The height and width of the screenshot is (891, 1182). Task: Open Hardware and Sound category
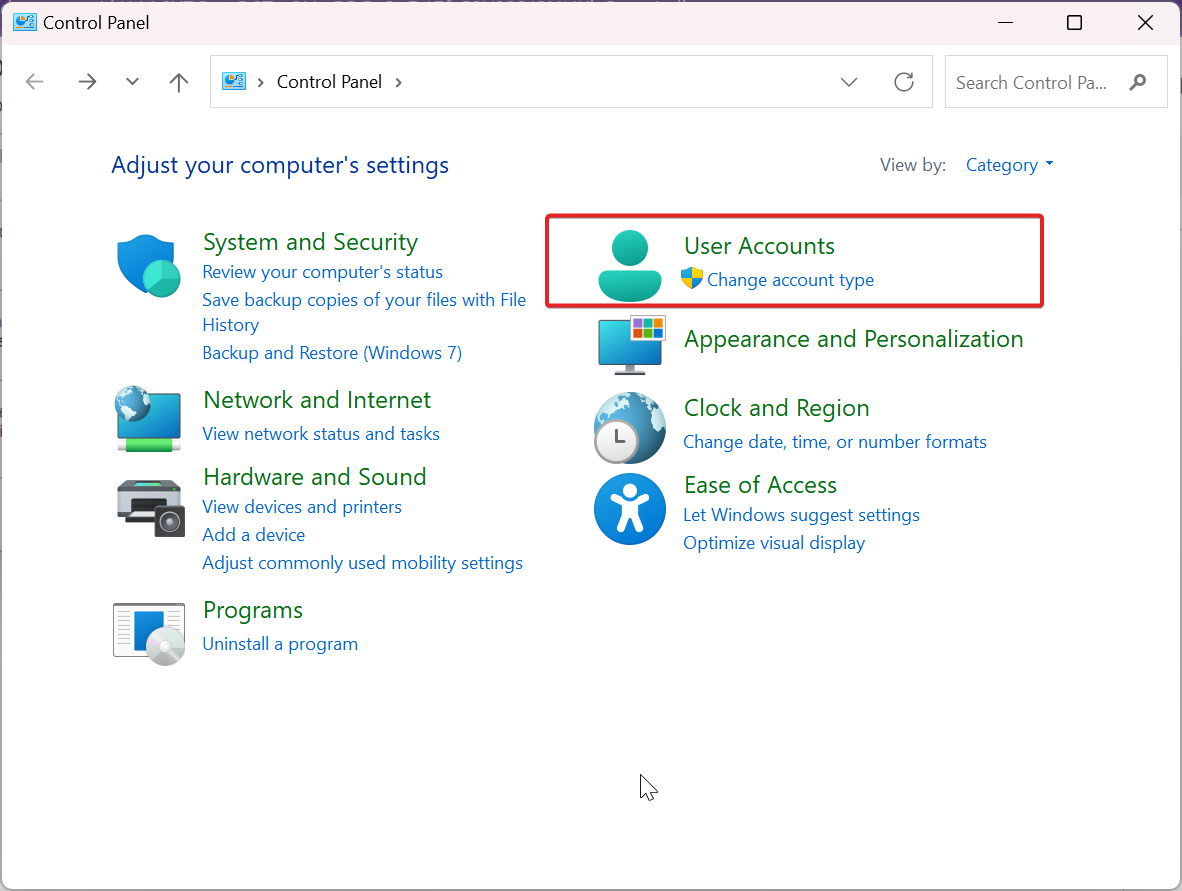click(x=314, y=476)
